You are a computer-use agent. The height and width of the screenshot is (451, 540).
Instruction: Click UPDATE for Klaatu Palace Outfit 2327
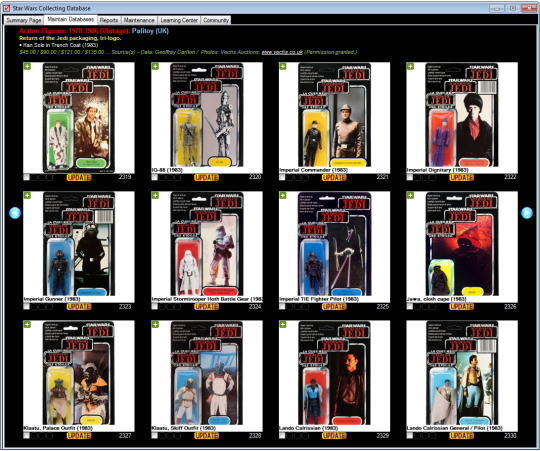click(79, 436)
